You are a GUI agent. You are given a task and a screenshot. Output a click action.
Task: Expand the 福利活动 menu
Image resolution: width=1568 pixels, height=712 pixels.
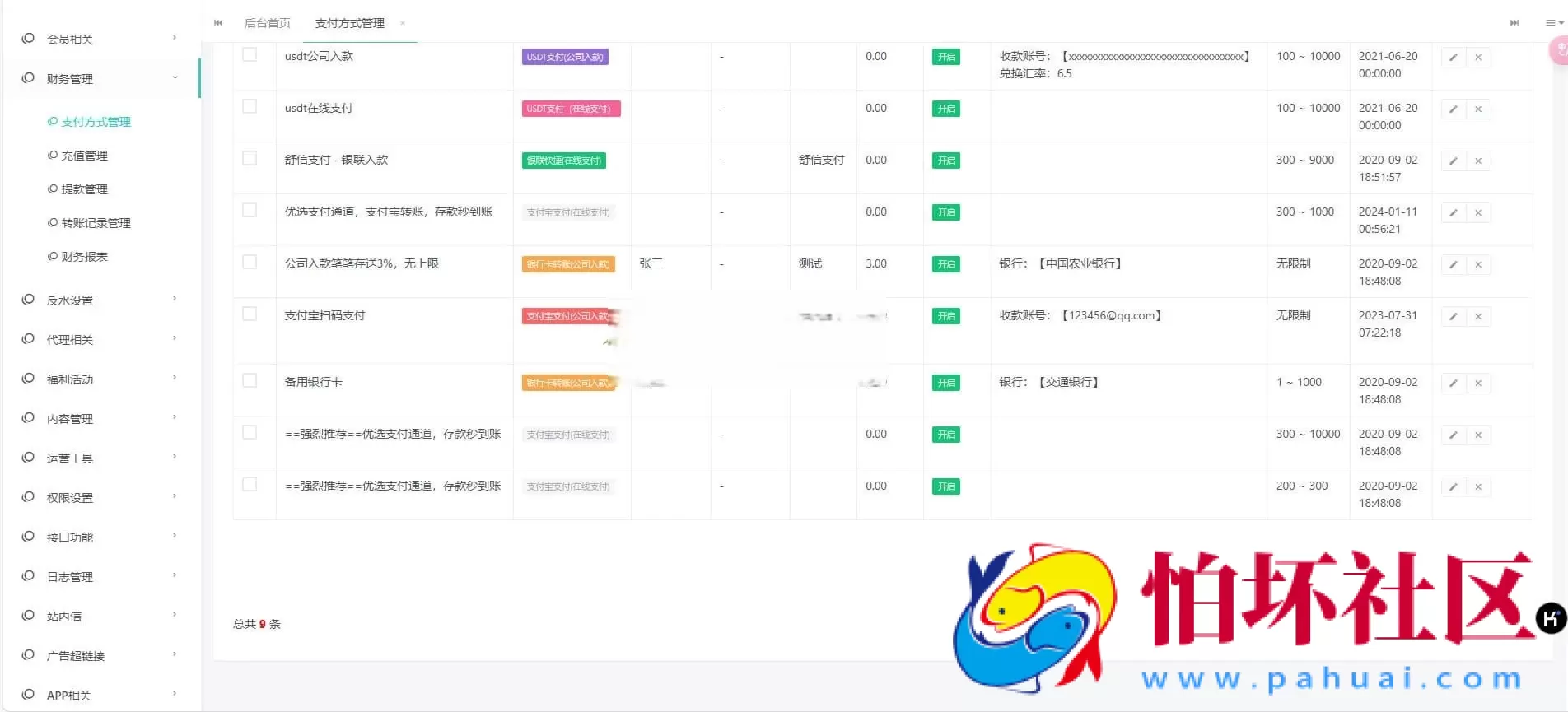pos(101,379)
